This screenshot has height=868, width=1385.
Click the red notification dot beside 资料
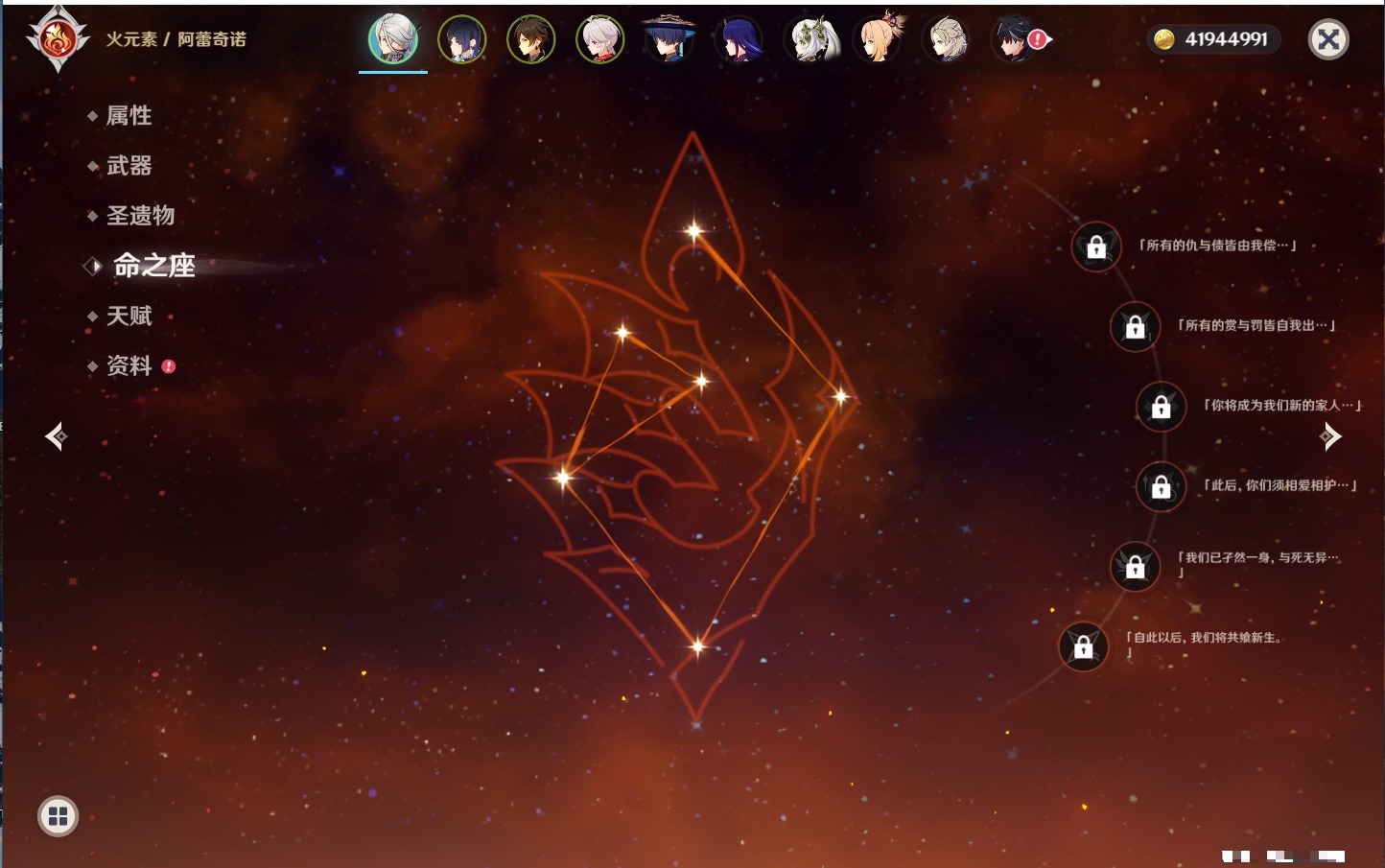pos(169,366)
